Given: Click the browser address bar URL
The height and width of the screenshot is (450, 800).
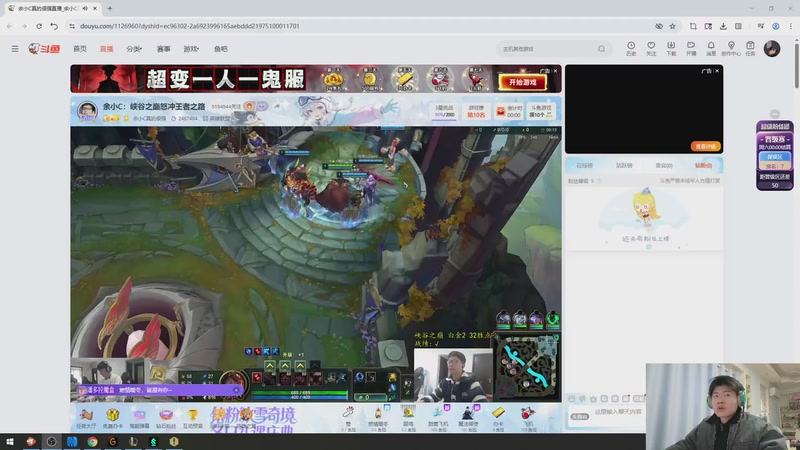Looking at the screenshot, I should coord(190,26).
